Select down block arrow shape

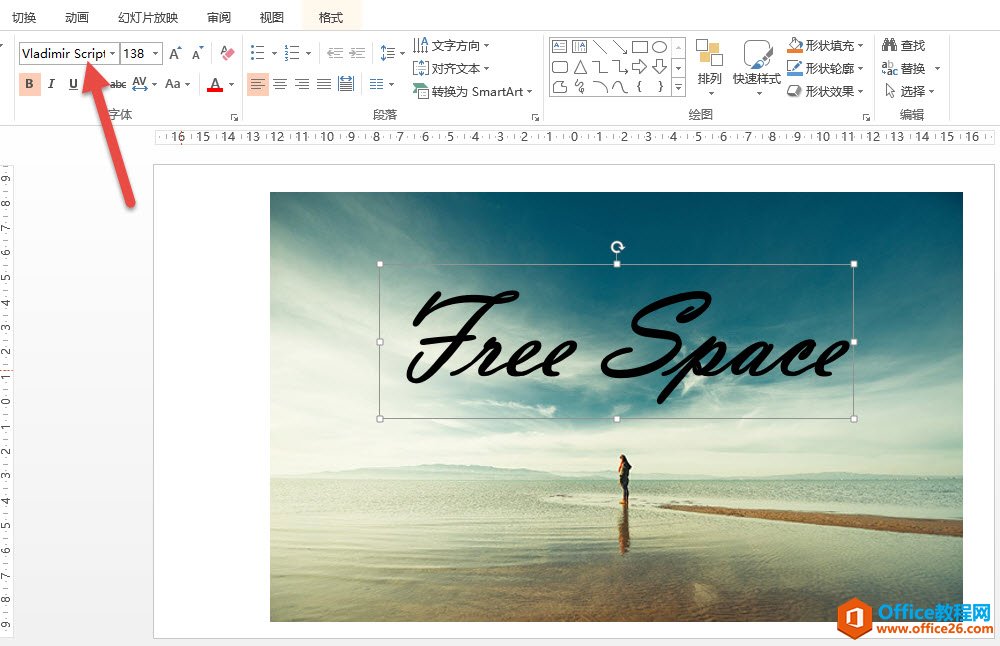click(x=659, y=66)
